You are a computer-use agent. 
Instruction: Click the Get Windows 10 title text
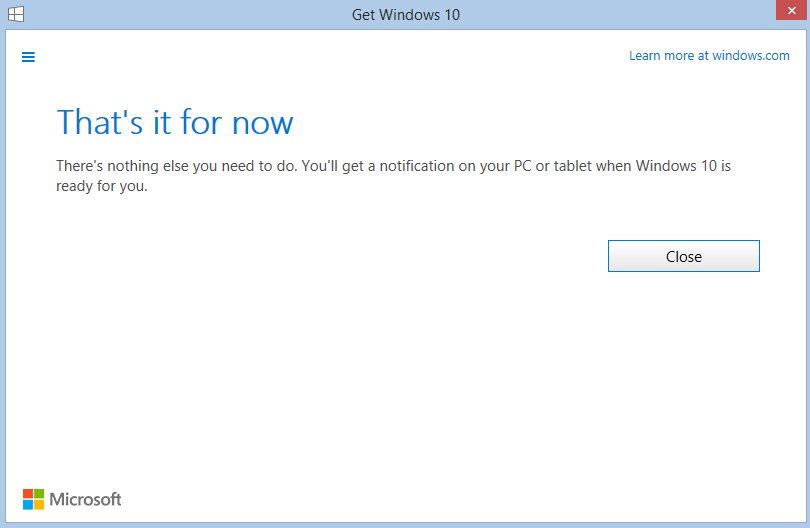(x=405, y=15)
